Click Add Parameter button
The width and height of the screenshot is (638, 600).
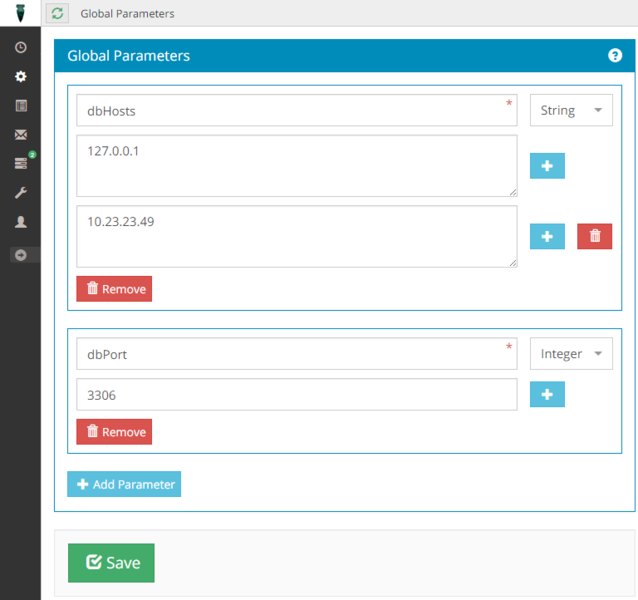[124, 484]
